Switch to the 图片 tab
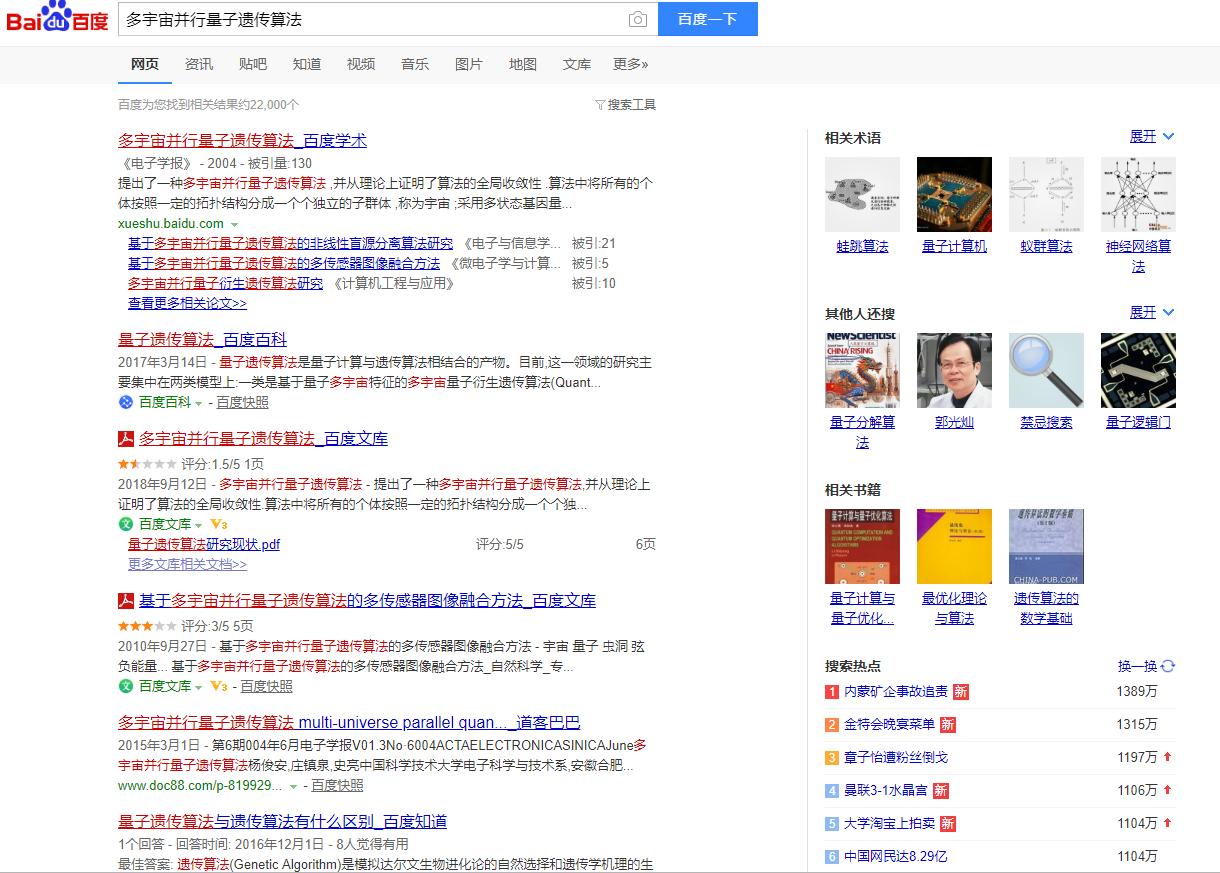This screenshot has height=873, width=1220. 468,64
